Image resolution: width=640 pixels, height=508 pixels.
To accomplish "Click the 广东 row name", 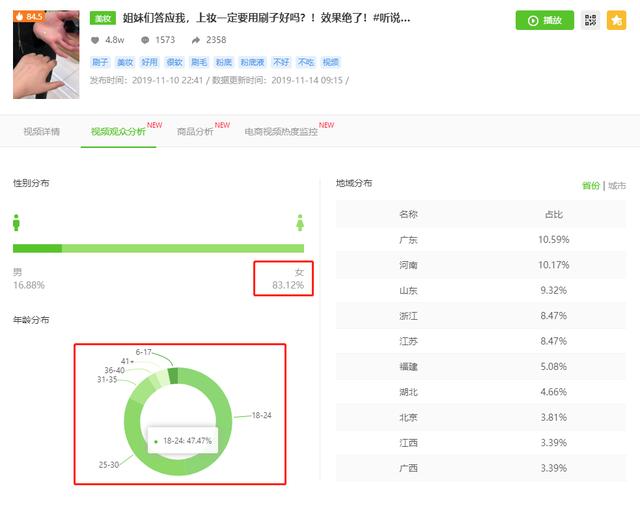I will coord(408,240).
